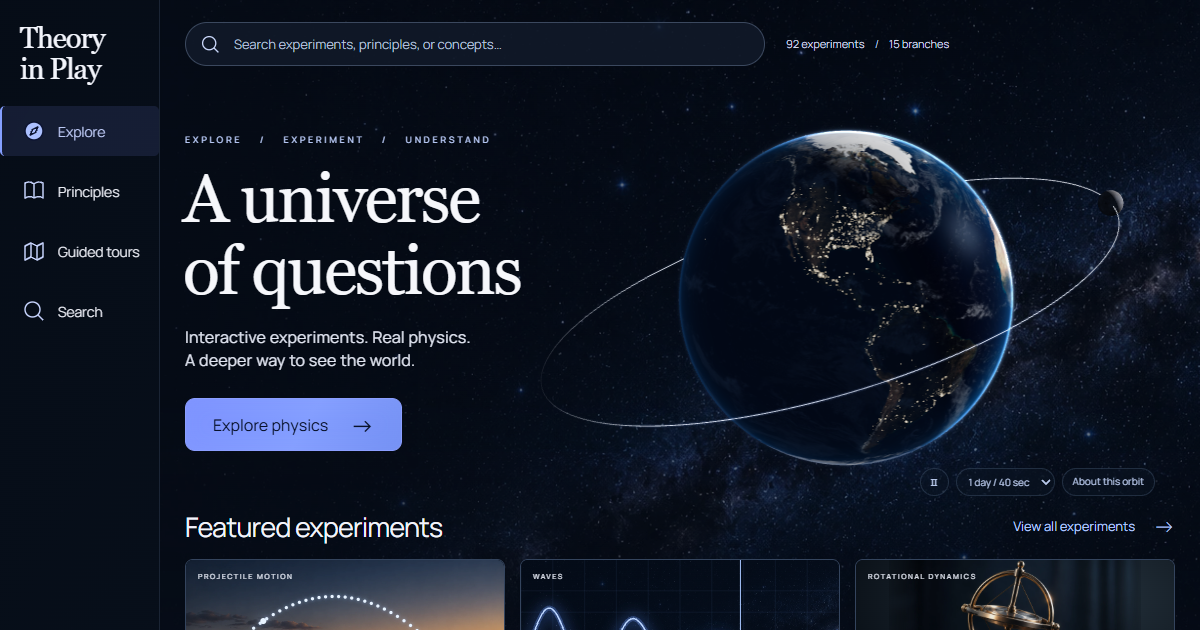Open the Waves experiment card

(680, 595)
